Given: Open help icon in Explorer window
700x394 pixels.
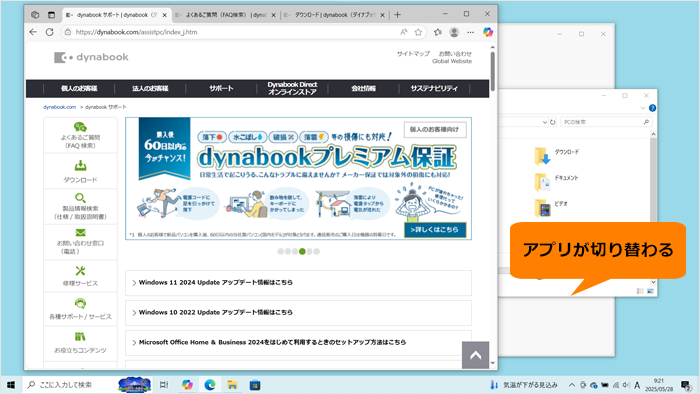Looking at the screenshot, I should pyautogui.click(x=652, y=108).
